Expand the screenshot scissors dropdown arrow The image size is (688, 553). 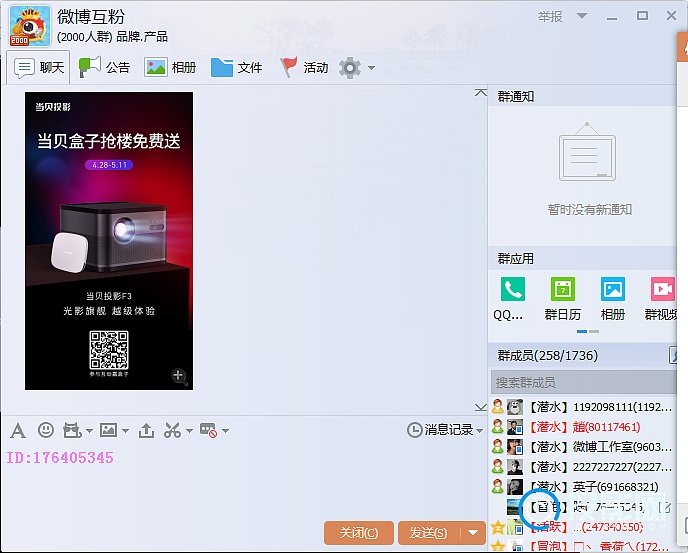[188, 431]
